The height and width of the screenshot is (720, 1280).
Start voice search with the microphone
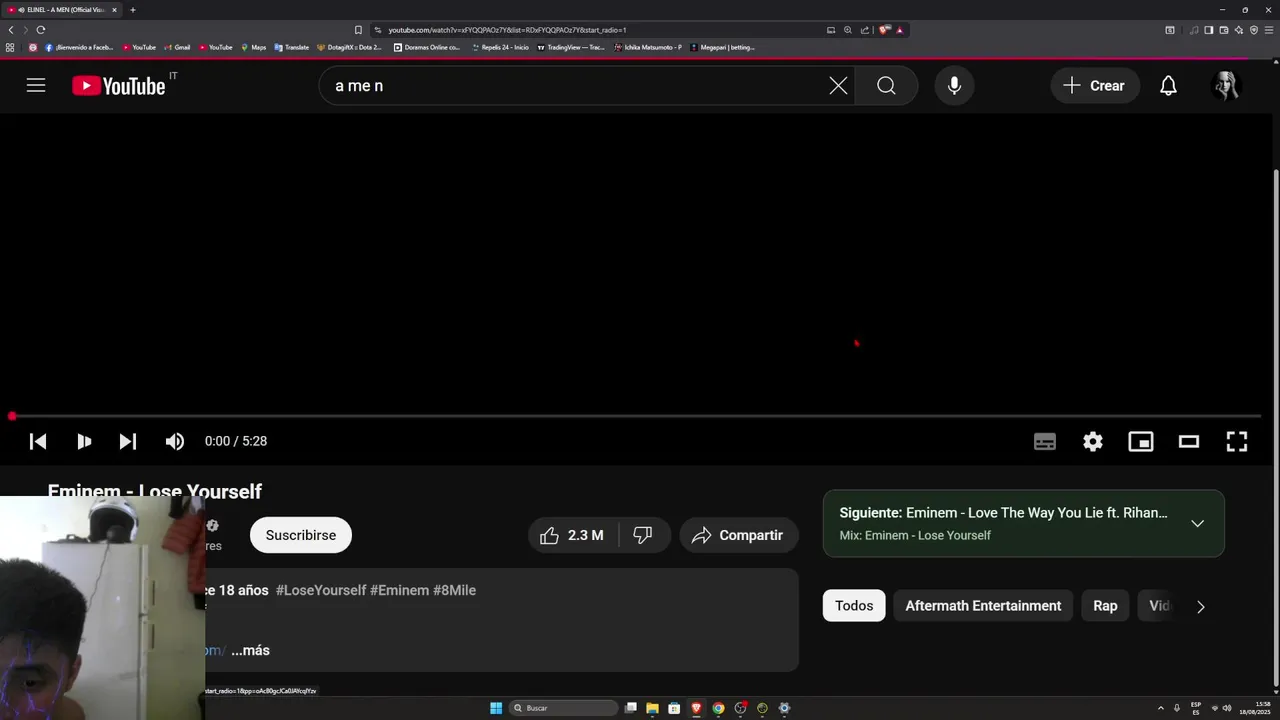tap(954, 86)
